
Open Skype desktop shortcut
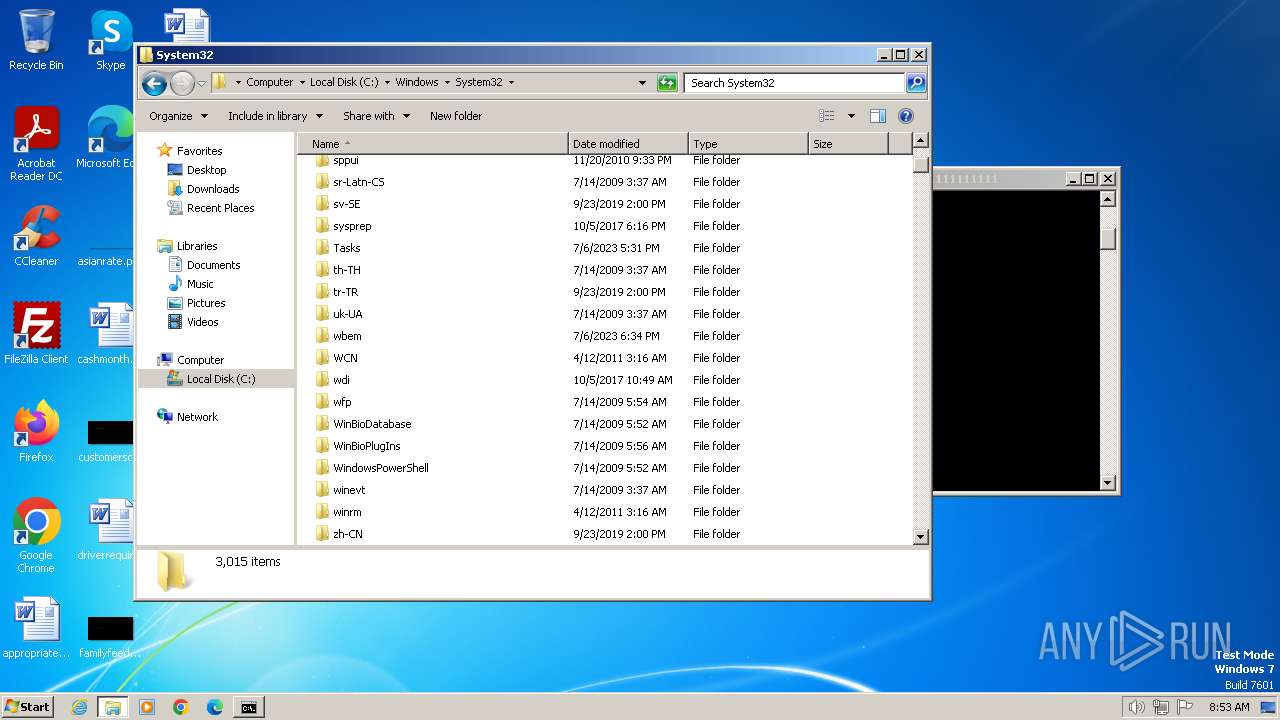pos(110,40)
